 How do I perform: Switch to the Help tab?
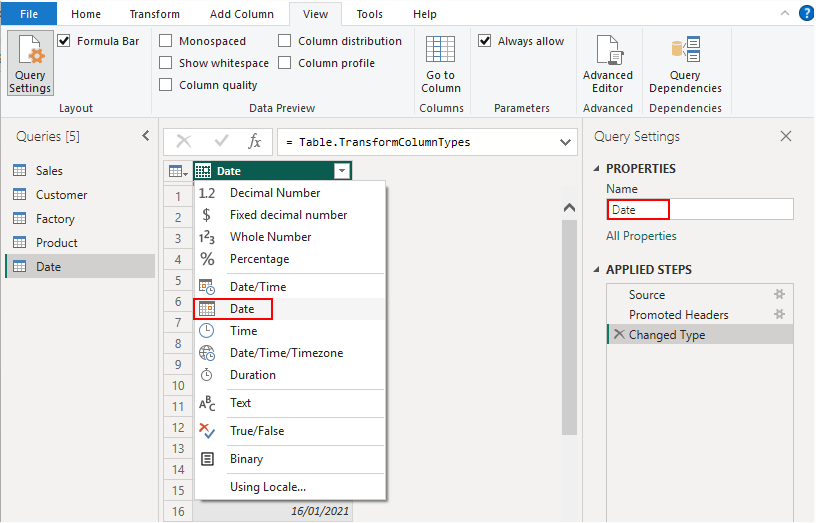[x=425, y=14]
